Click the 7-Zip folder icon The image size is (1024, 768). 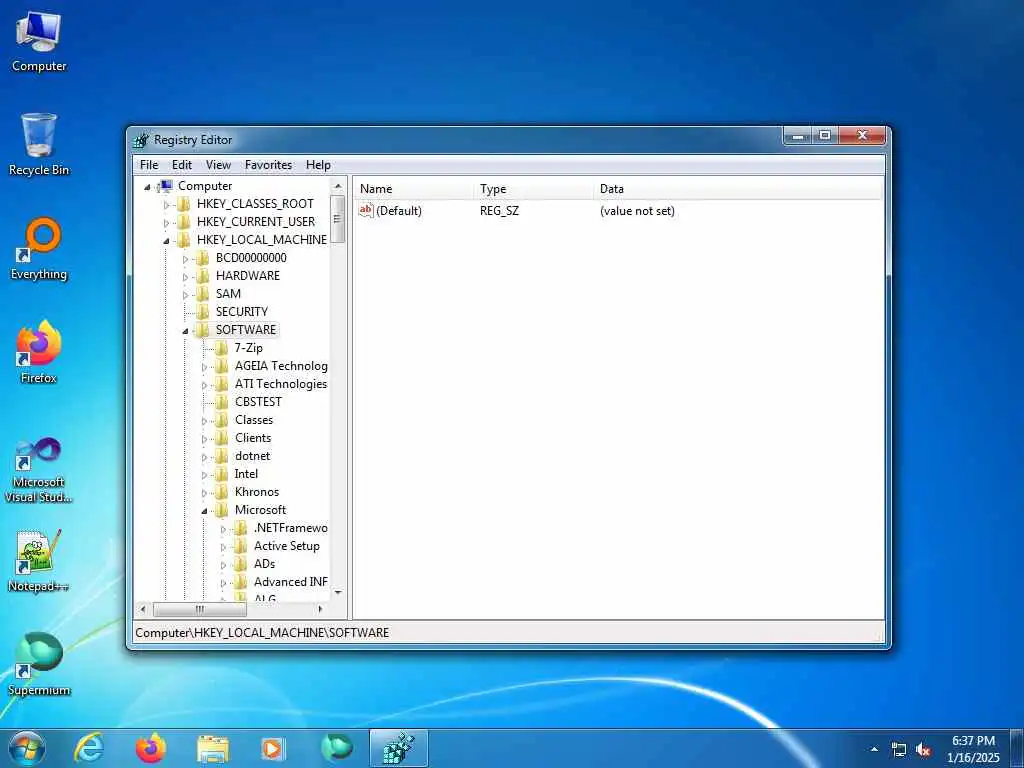coord(221,348)
